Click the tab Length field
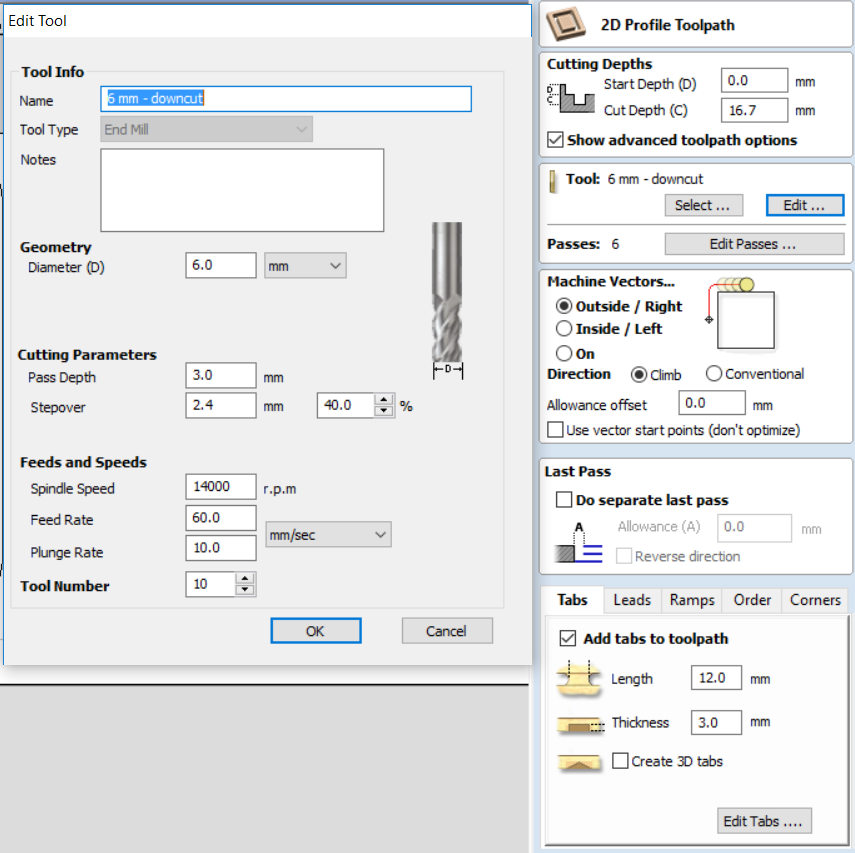The image size is (855, 853). 716,678
